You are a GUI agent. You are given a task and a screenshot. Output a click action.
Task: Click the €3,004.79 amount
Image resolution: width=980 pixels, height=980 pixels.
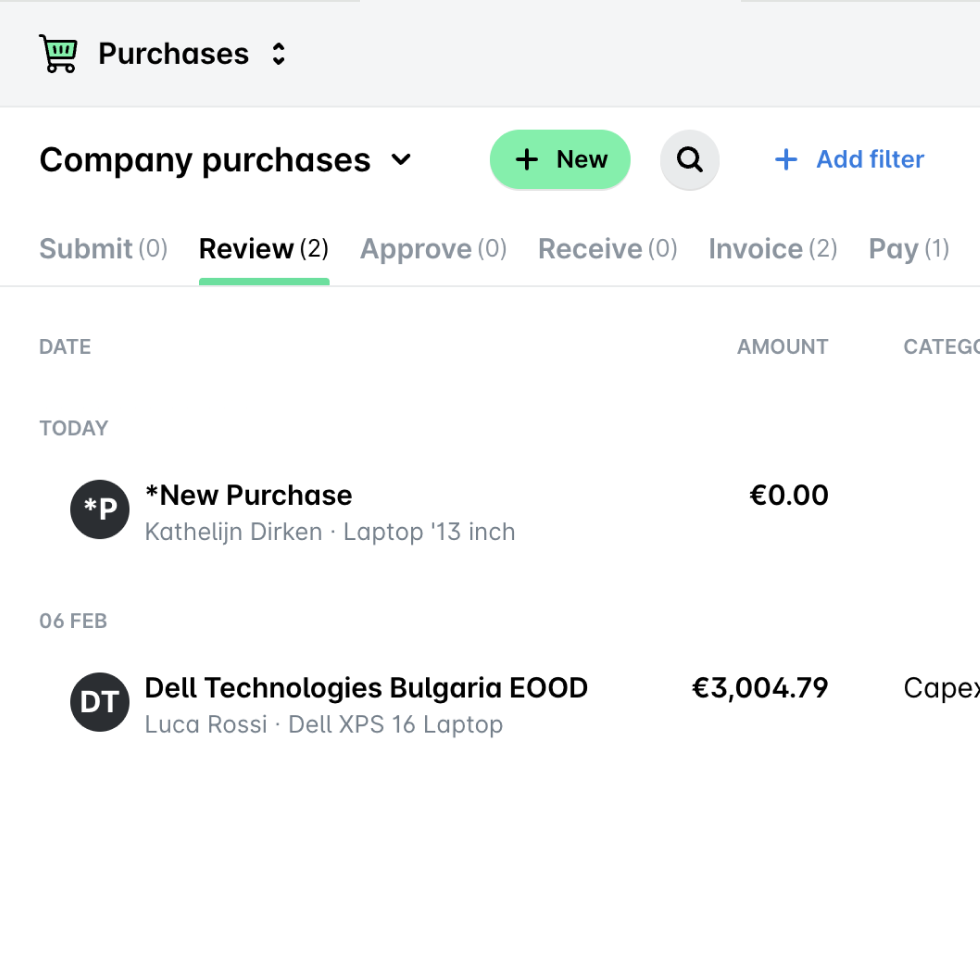[x=760, y=688]
